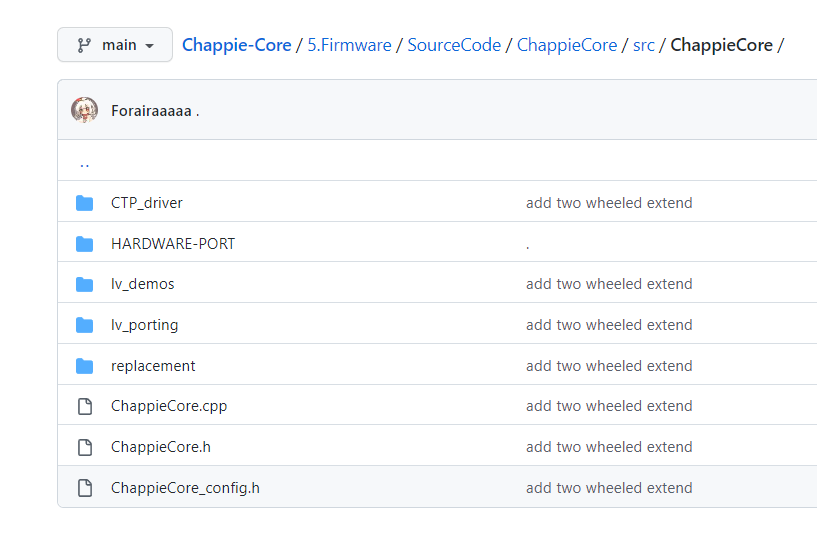817x537 pixels.
Task: Open the main branch dropdown
Action: (x=115, y=45)
